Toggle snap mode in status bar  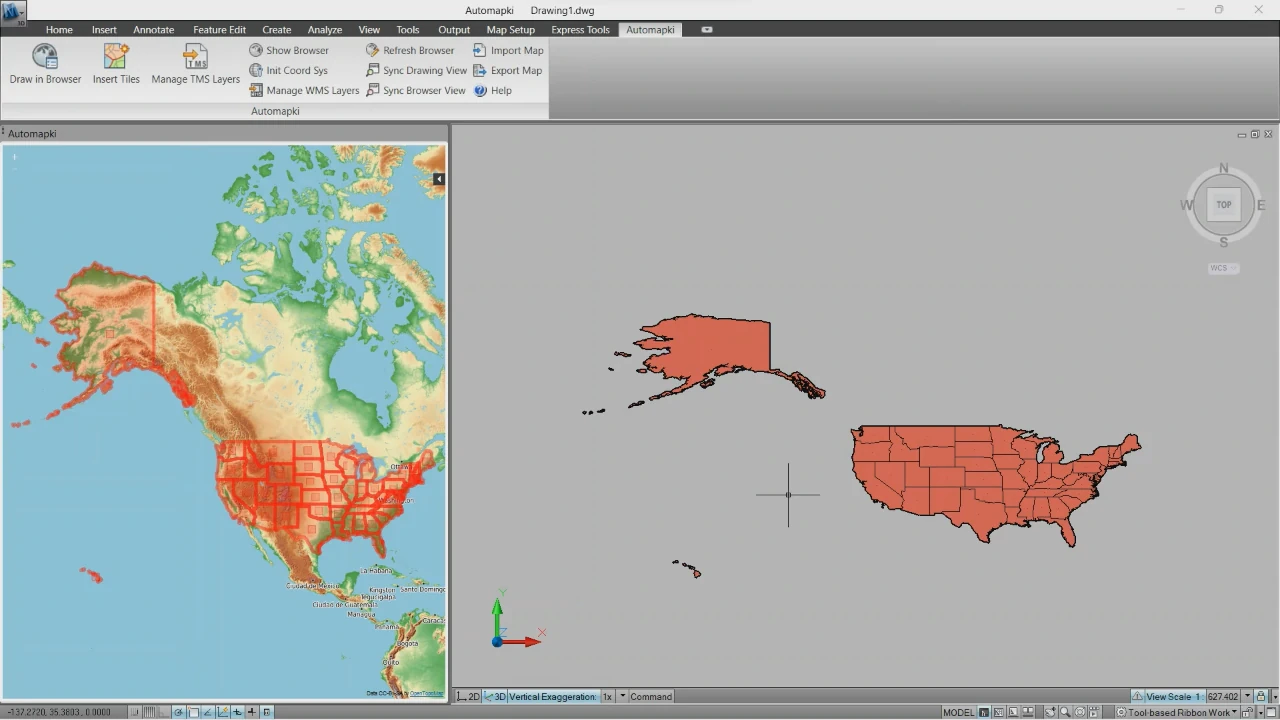point(135,712)
